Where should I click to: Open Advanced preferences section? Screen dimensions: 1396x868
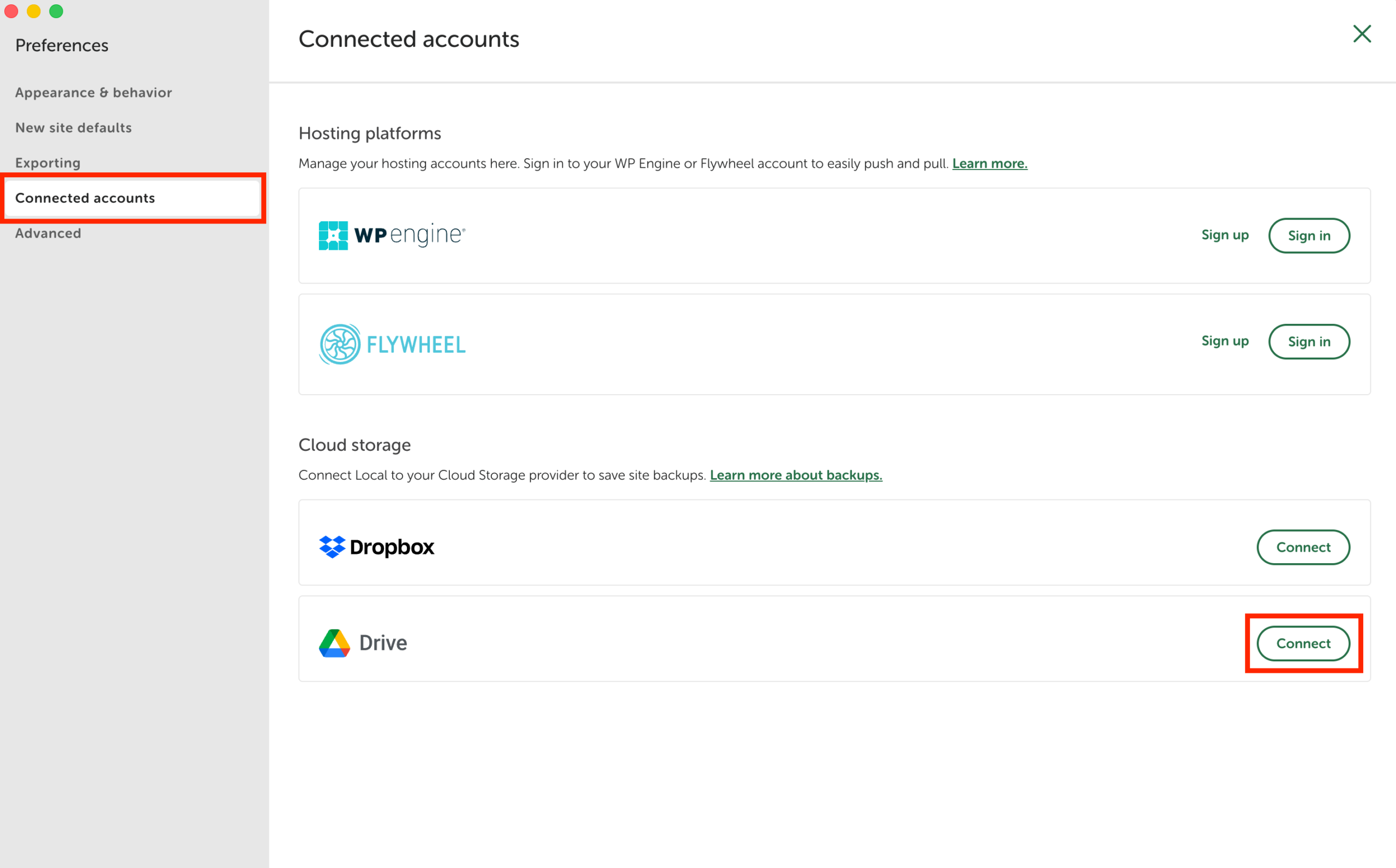pyautogui.click(x=48, y=233)
